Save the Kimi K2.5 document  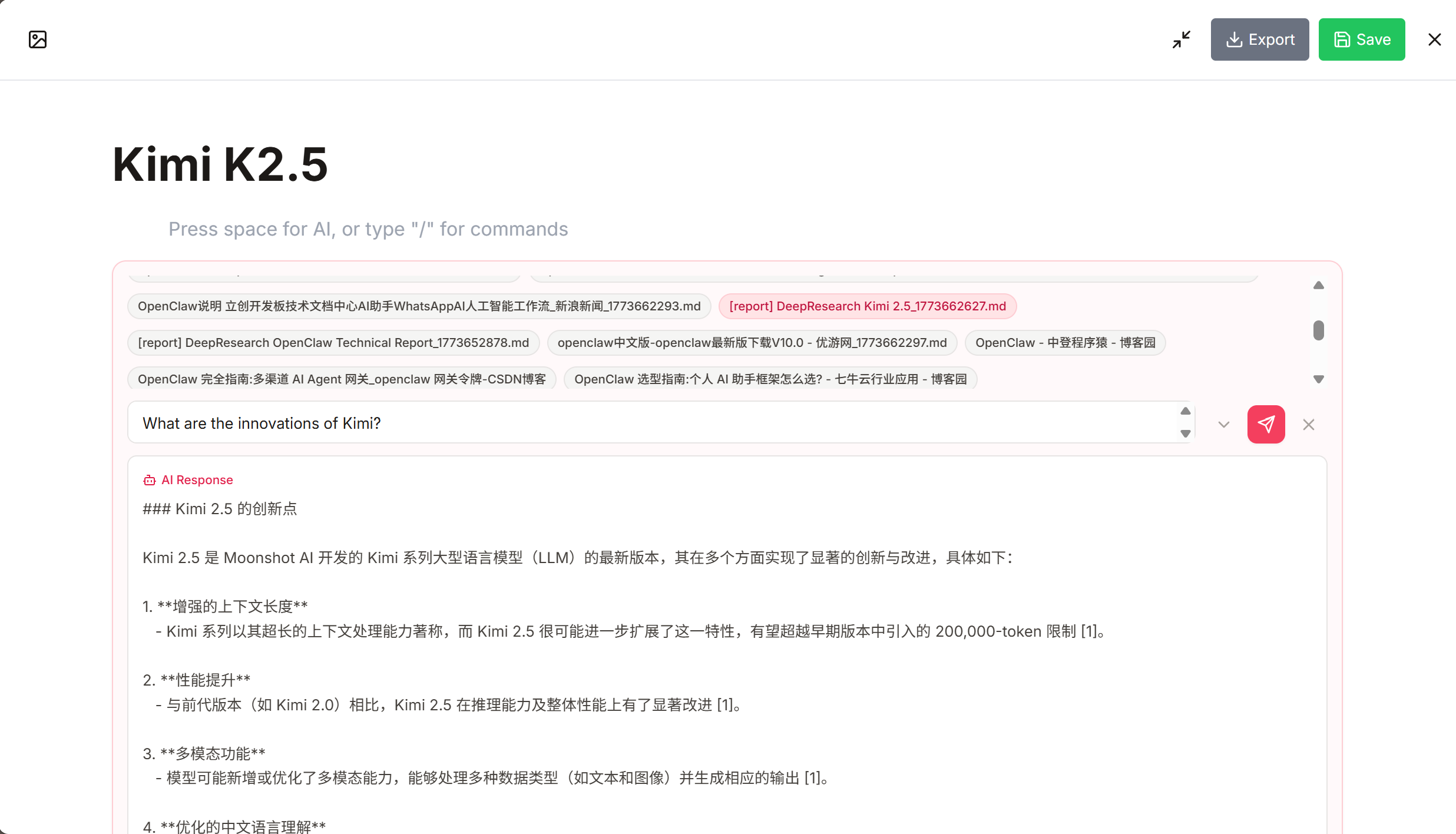pos(1362,39)
